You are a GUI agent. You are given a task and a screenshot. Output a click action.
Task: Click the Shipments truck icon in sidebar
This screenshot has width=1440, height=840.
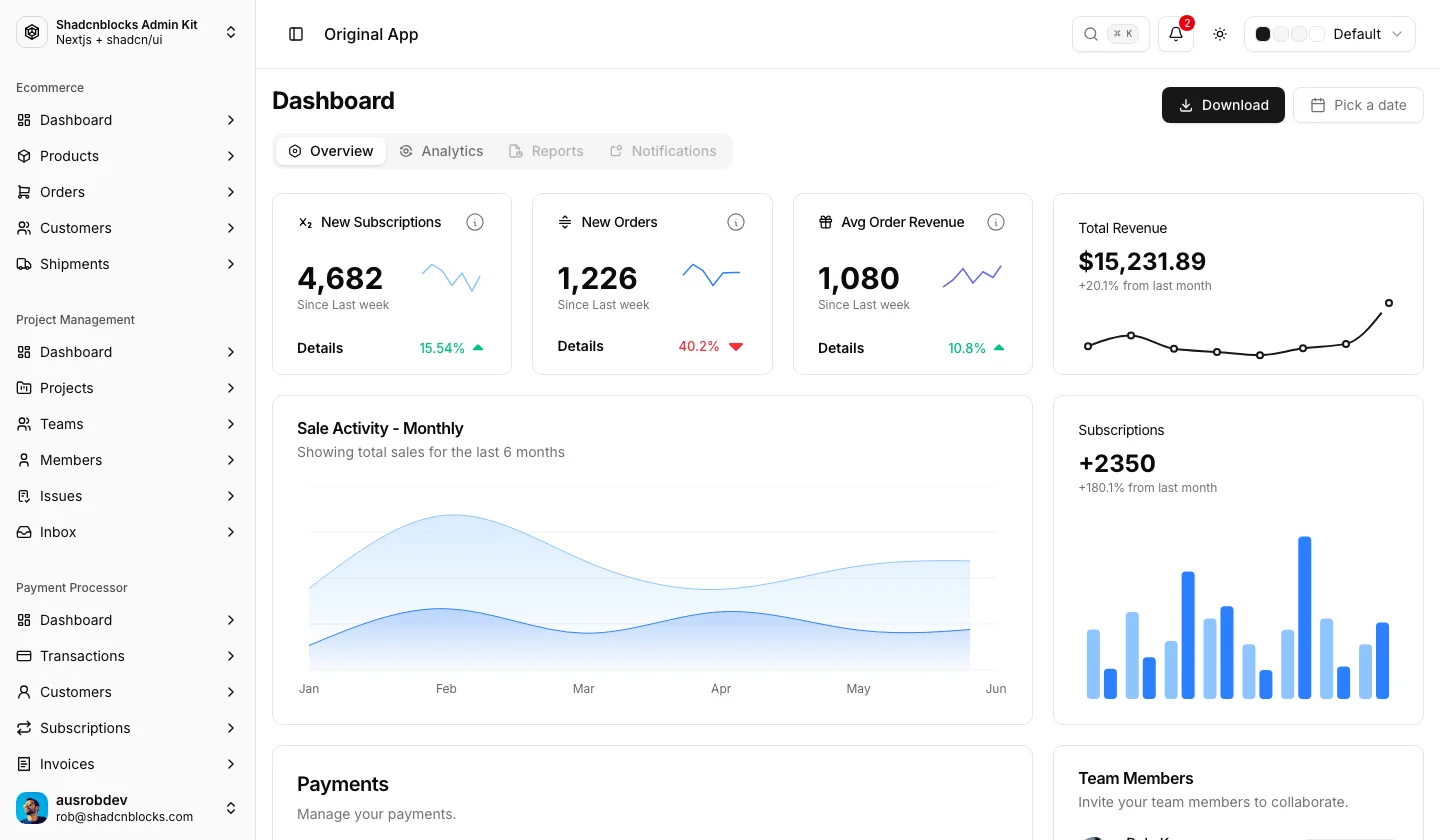[x=24, y=264]
